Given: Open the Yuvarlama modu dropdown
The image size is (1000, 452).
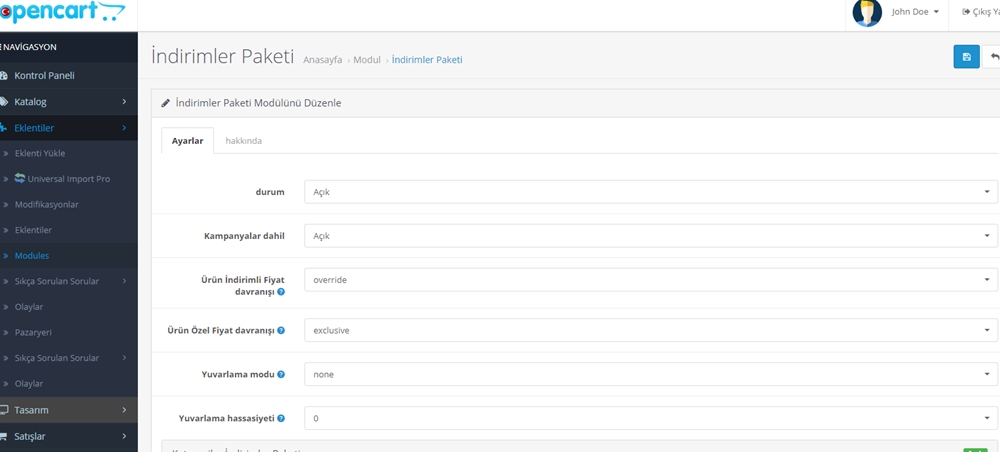Looking at the screenshot, I should (651, 374).
